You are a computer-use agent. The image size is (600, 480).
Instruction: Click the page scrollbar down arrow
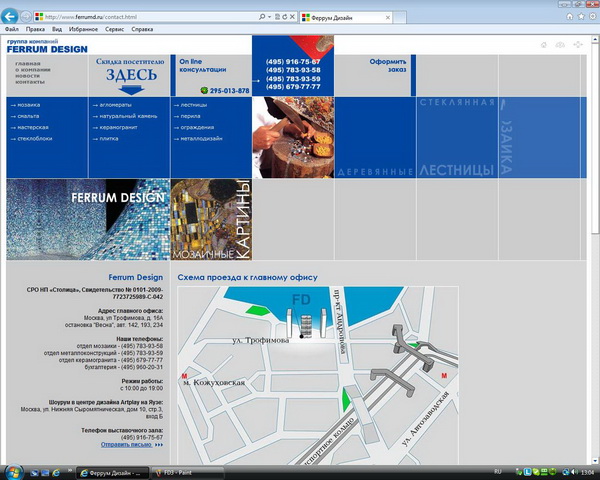595,461
